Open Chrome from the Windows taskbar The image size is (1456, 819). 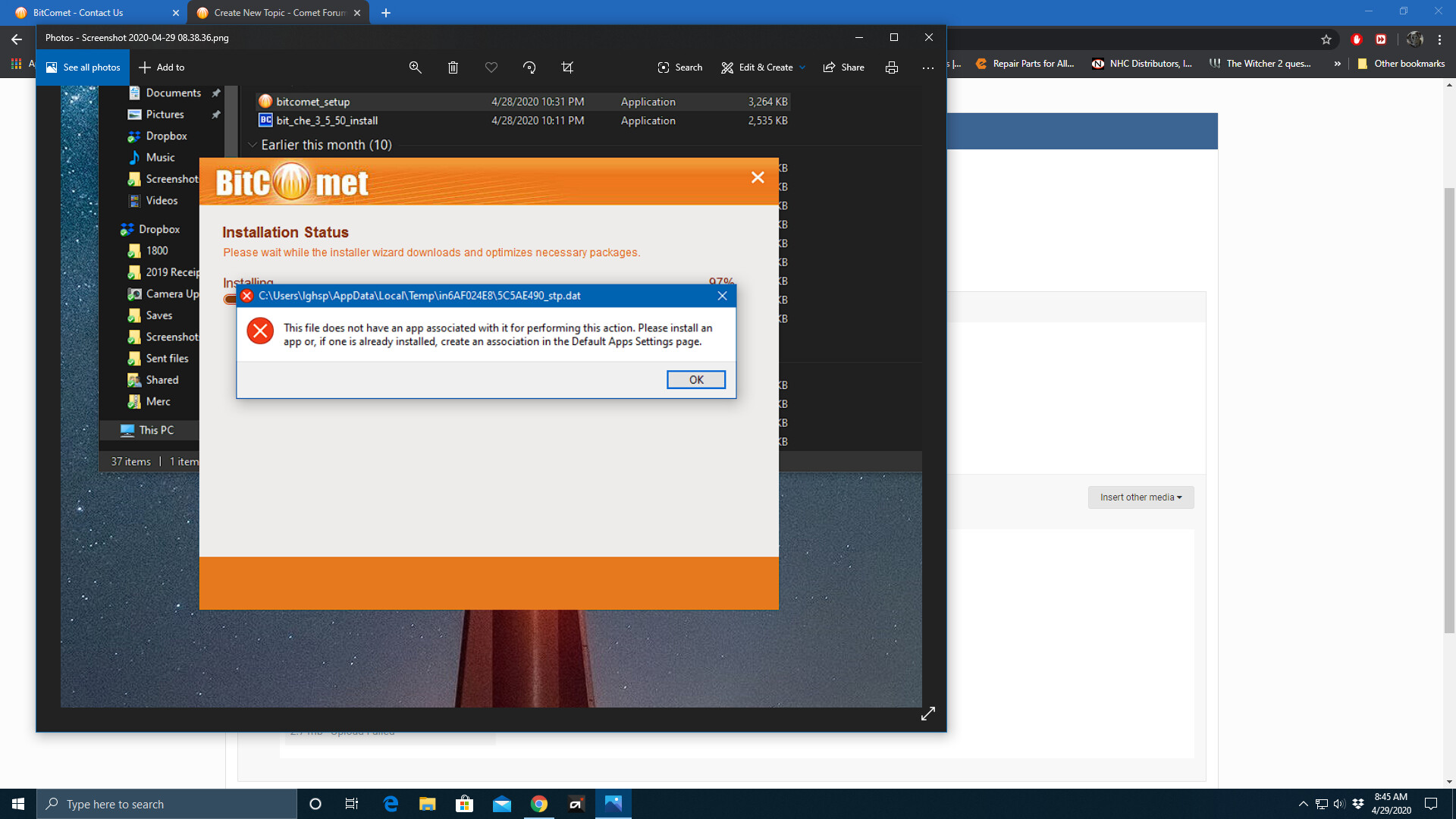(x=539, y=805)
